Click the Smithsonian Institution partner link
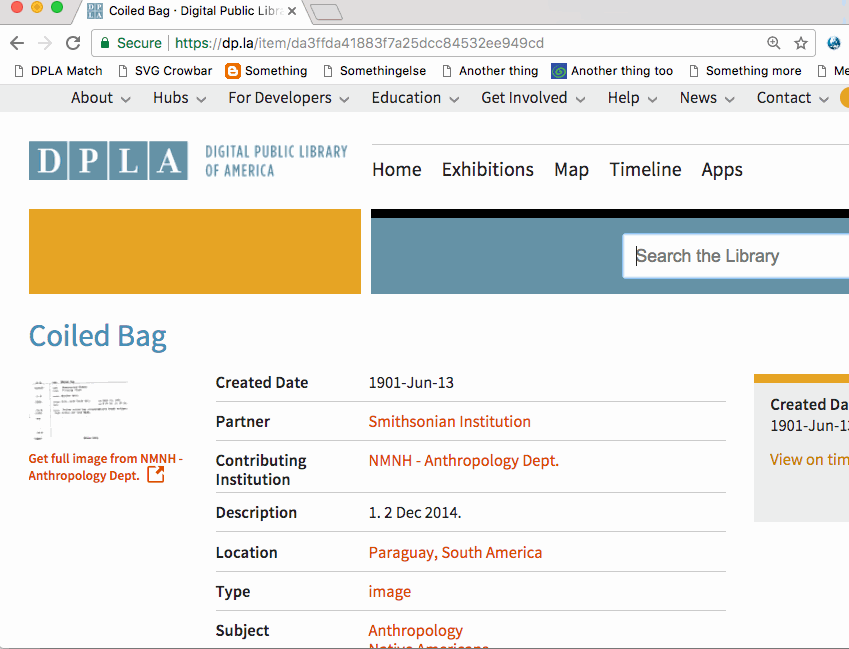Image resolution: width=849 pixels, height=649 pixels. (x=449, y=422)
